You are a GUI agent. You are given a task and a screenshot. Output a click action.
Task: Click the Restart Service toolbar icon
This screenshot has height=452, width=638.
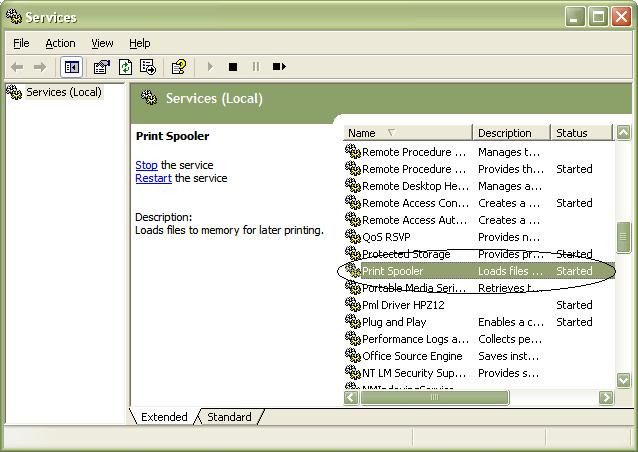279,66
